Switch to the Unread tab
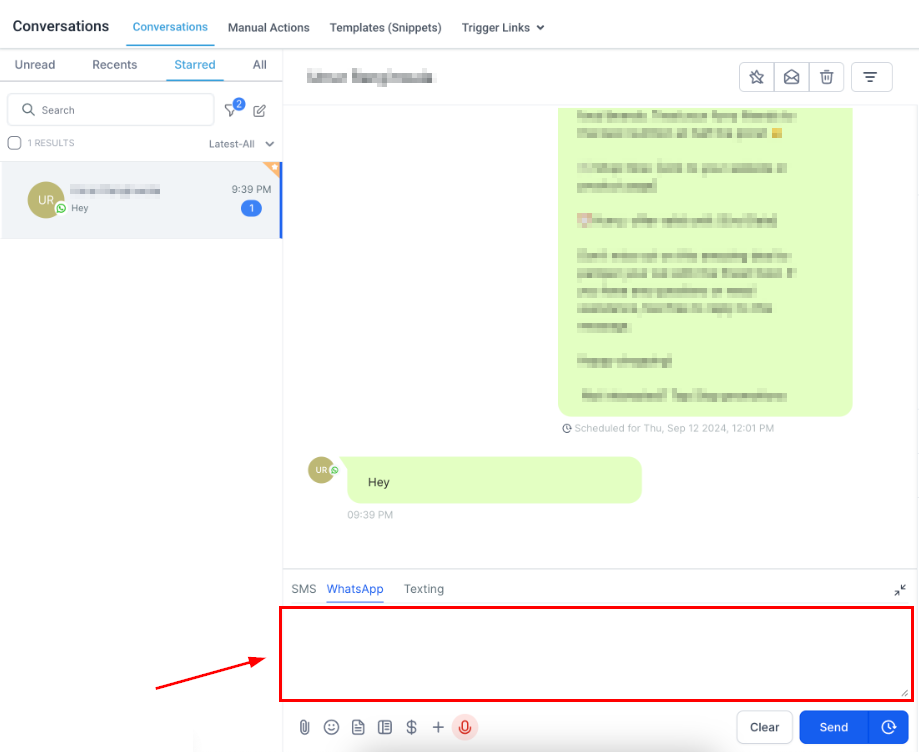Screen dimensions: 919x752 35,65
